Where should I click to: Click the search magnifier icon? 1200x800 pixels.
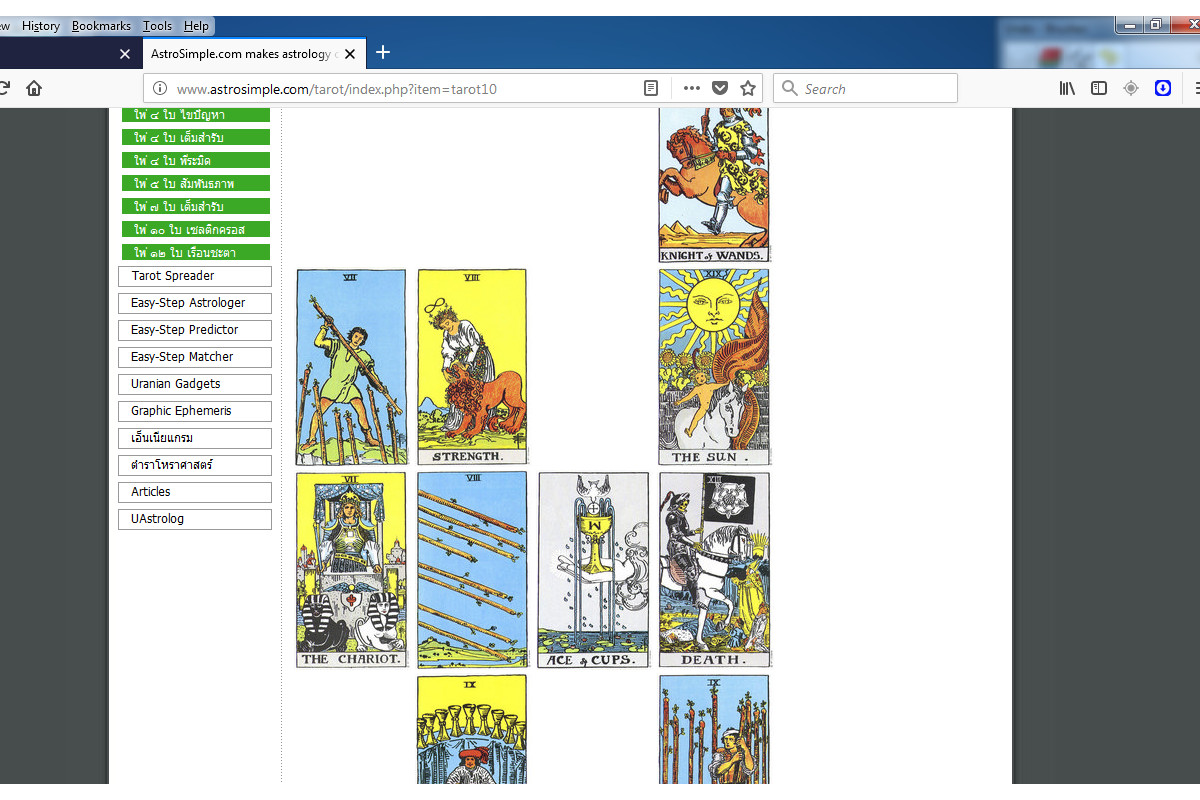point(790,88)
